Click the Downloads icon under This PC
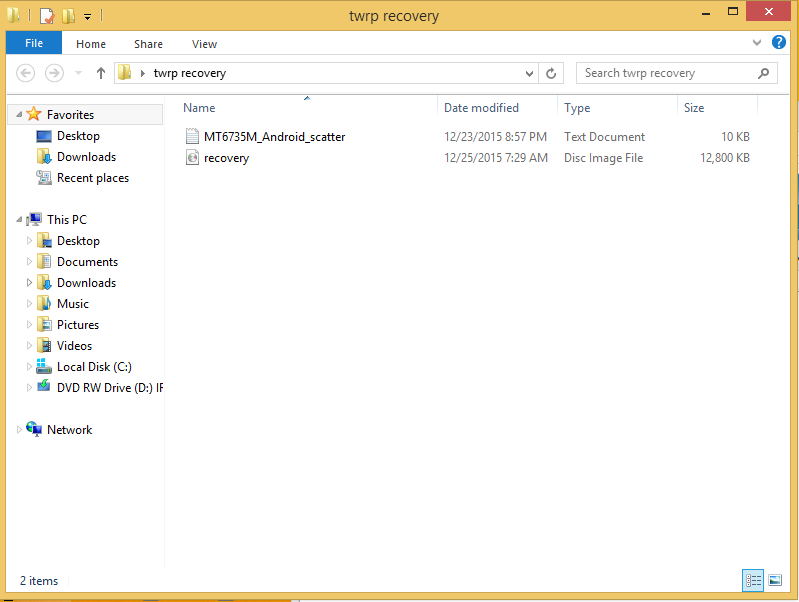The image size is (799, 602). click(44, 282)
